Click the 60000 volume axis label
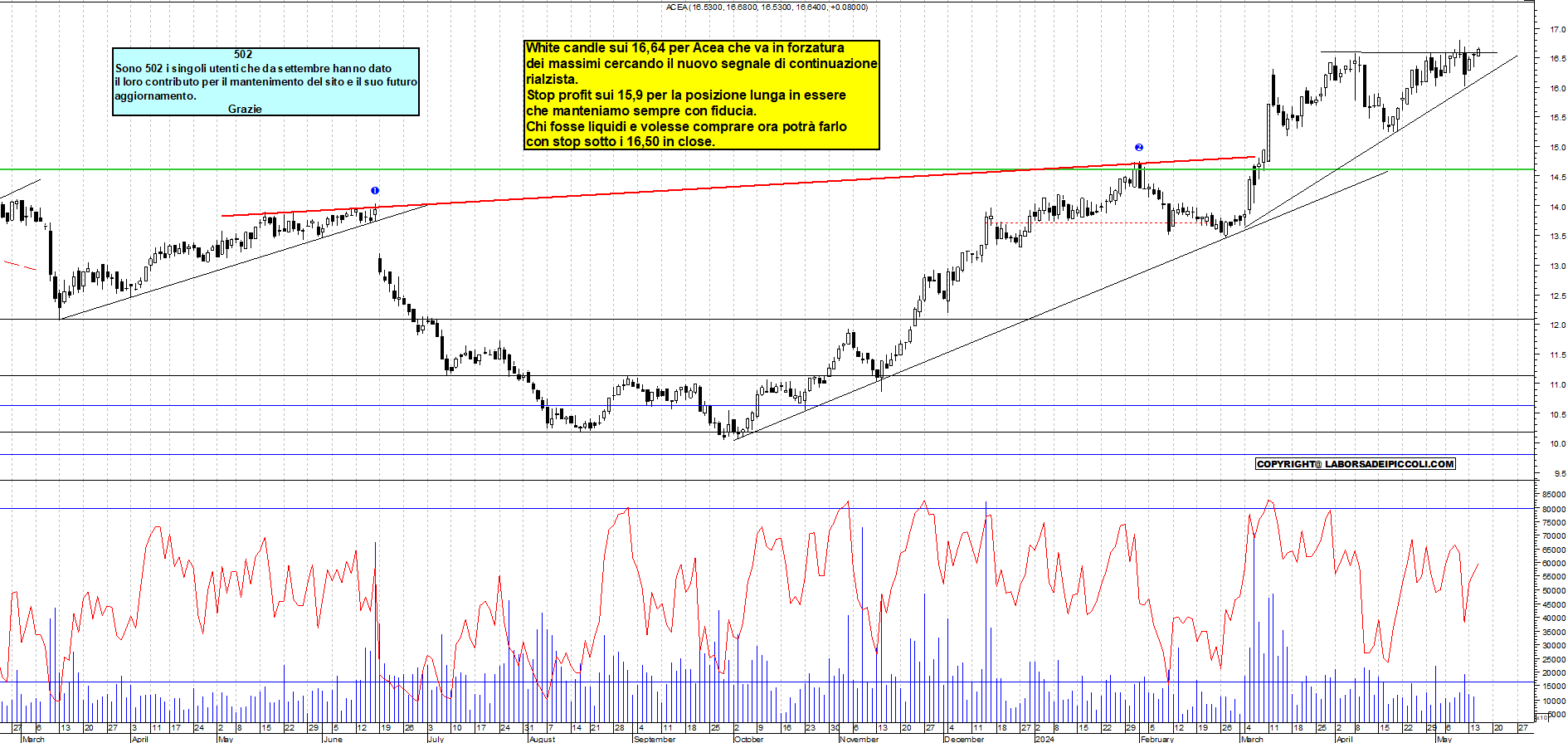Viewport: 1568px width, 743px height. (1554, 563)
